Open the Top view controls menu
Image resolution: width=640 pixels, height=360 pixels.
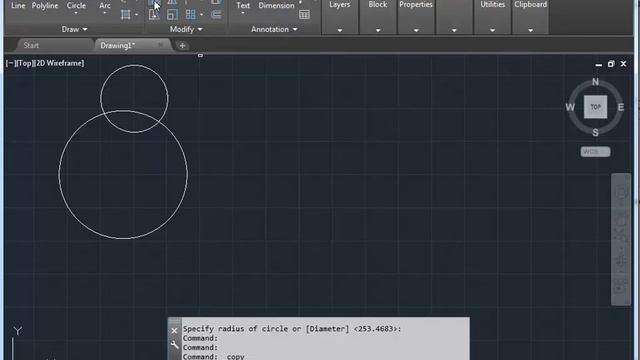pos(24,63)
